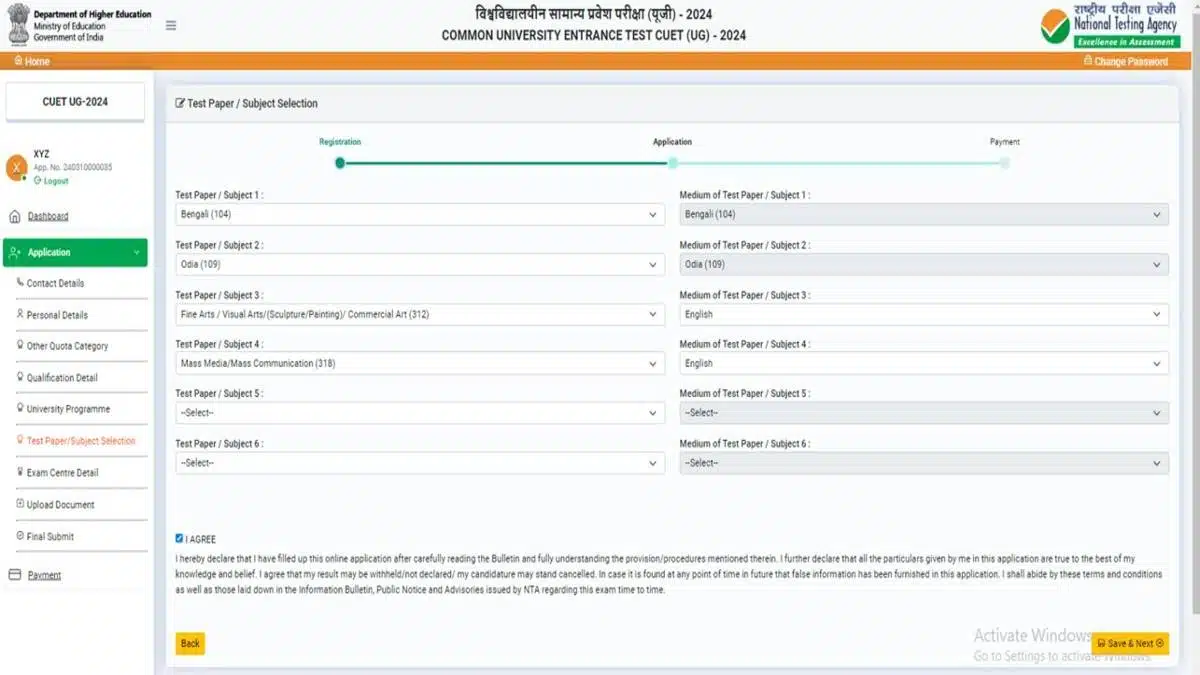Viewport: 1200px width, 675px height.
Task: Open Contact Details in sidebar
Action: coord(55,283)
